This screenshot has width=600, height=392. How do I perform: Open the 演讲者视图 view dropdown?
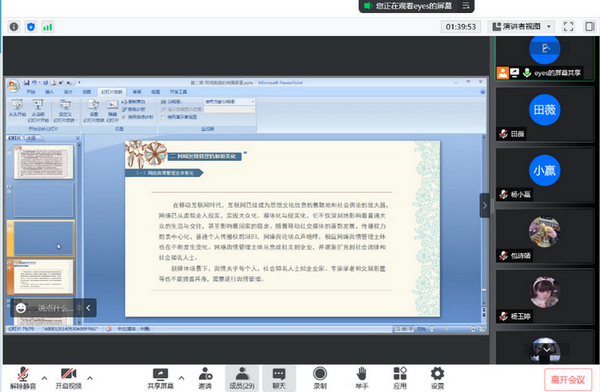click(522, 26)
